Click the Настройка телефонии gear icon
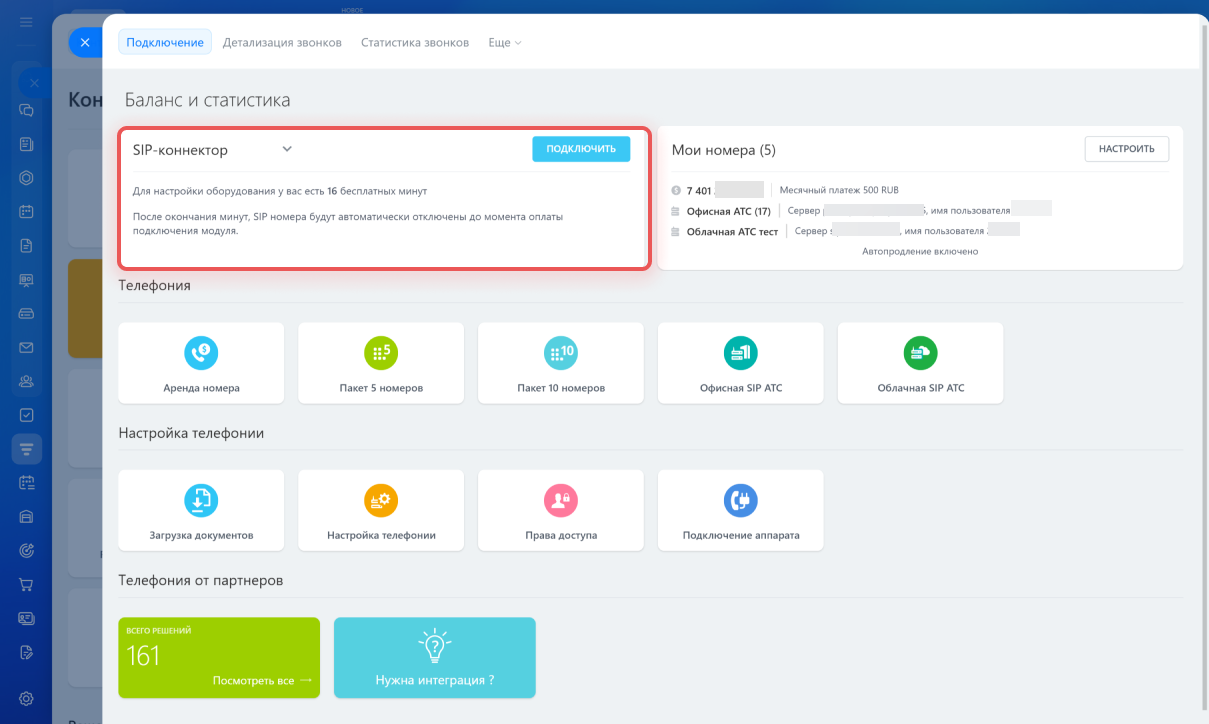Screen dimensions: 1209x724 381,500
